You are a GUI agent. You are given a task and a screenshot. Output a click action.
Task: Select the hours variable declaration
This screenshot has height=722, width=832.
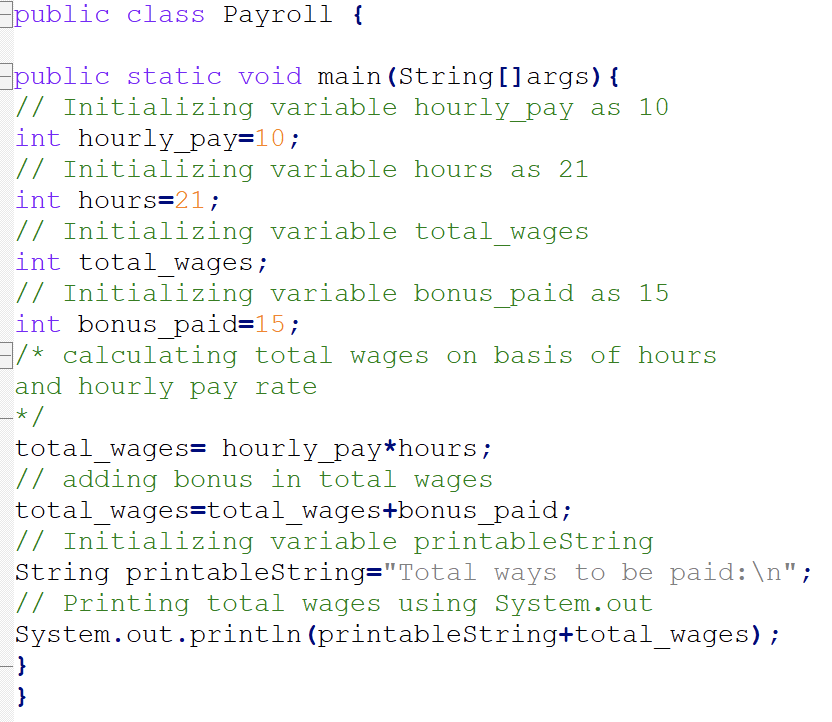click(x=117, y=200)
